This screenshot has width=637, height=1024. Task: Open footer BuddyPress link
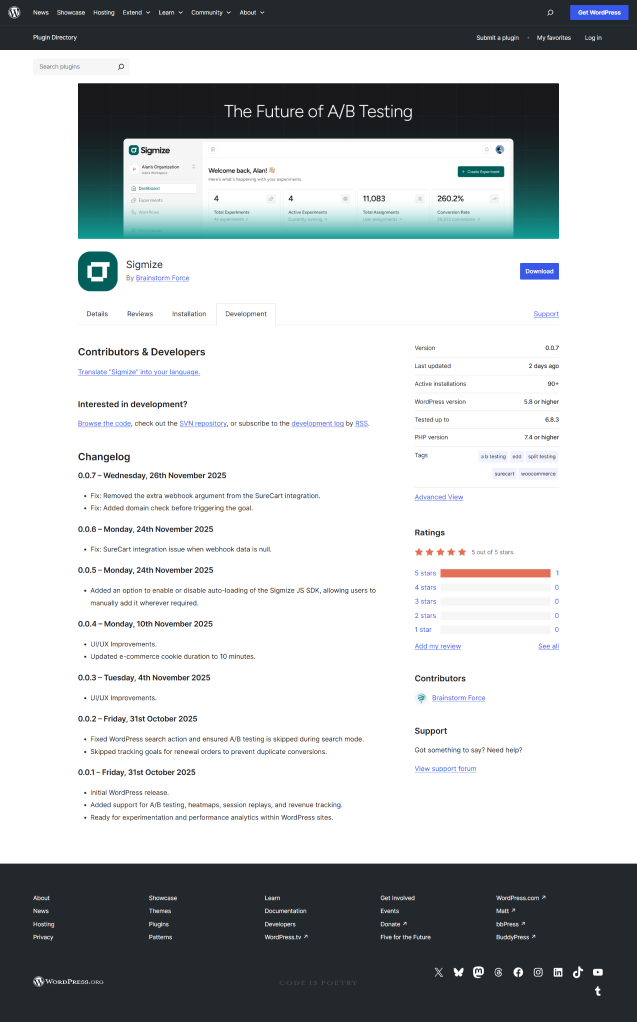515,937
